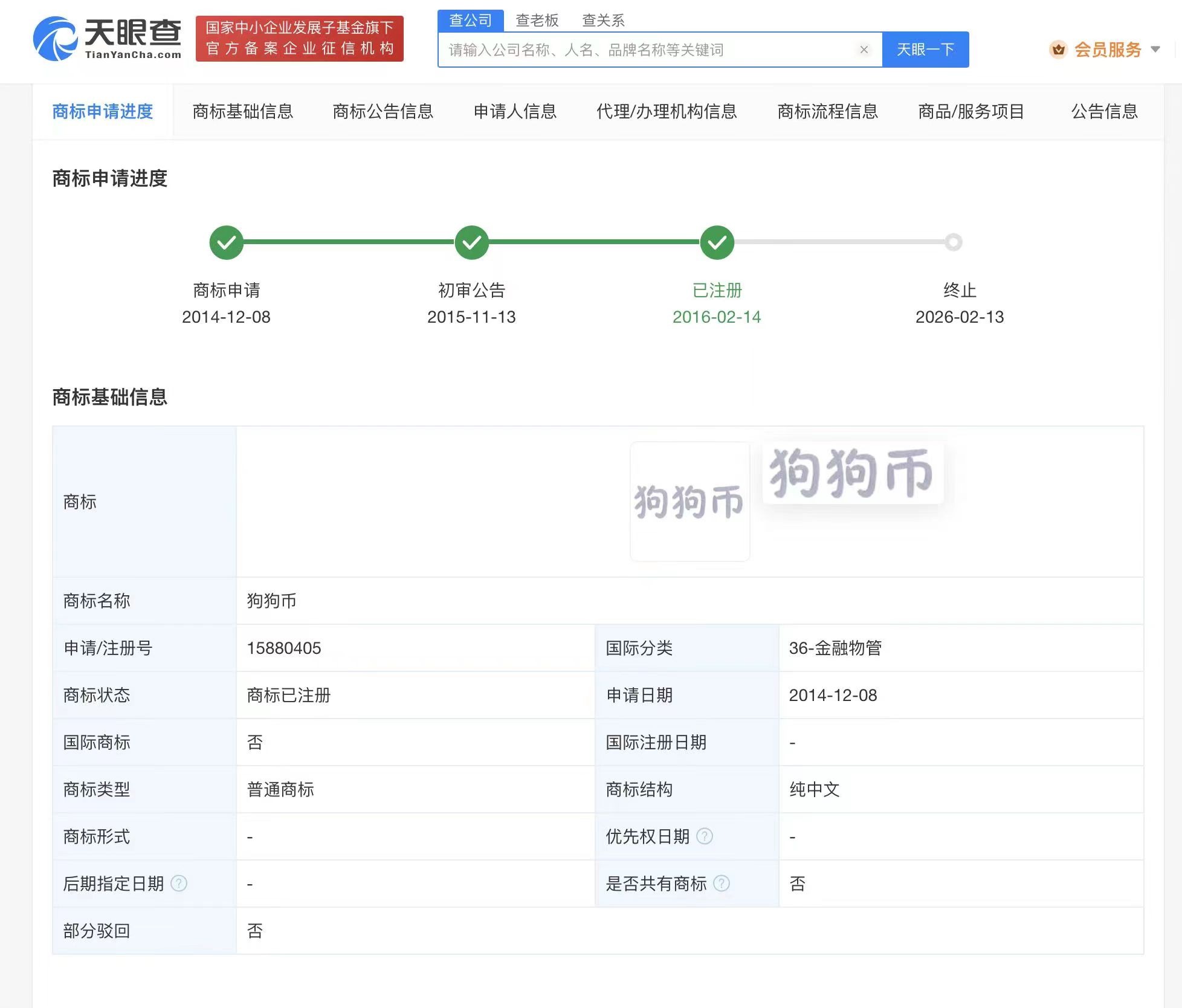
Task: Select the 查公司 search tab
Action: [x=470, y=21]
